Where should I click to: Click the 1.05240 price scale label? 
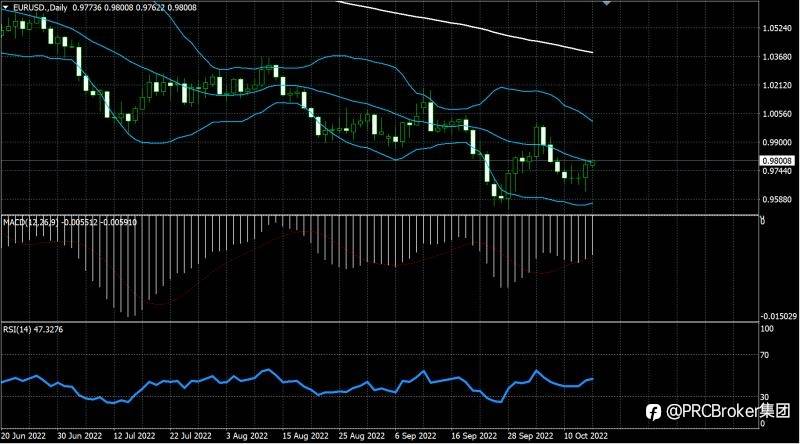point(777,28)
